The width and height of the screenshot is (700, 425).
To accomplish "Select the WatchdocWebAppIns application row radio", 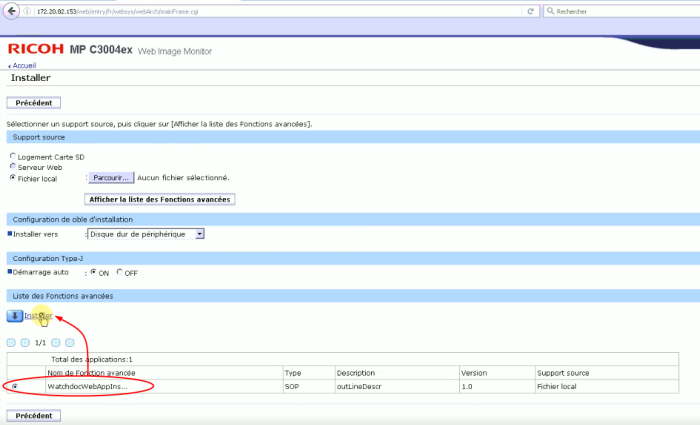I will (13, 385).
